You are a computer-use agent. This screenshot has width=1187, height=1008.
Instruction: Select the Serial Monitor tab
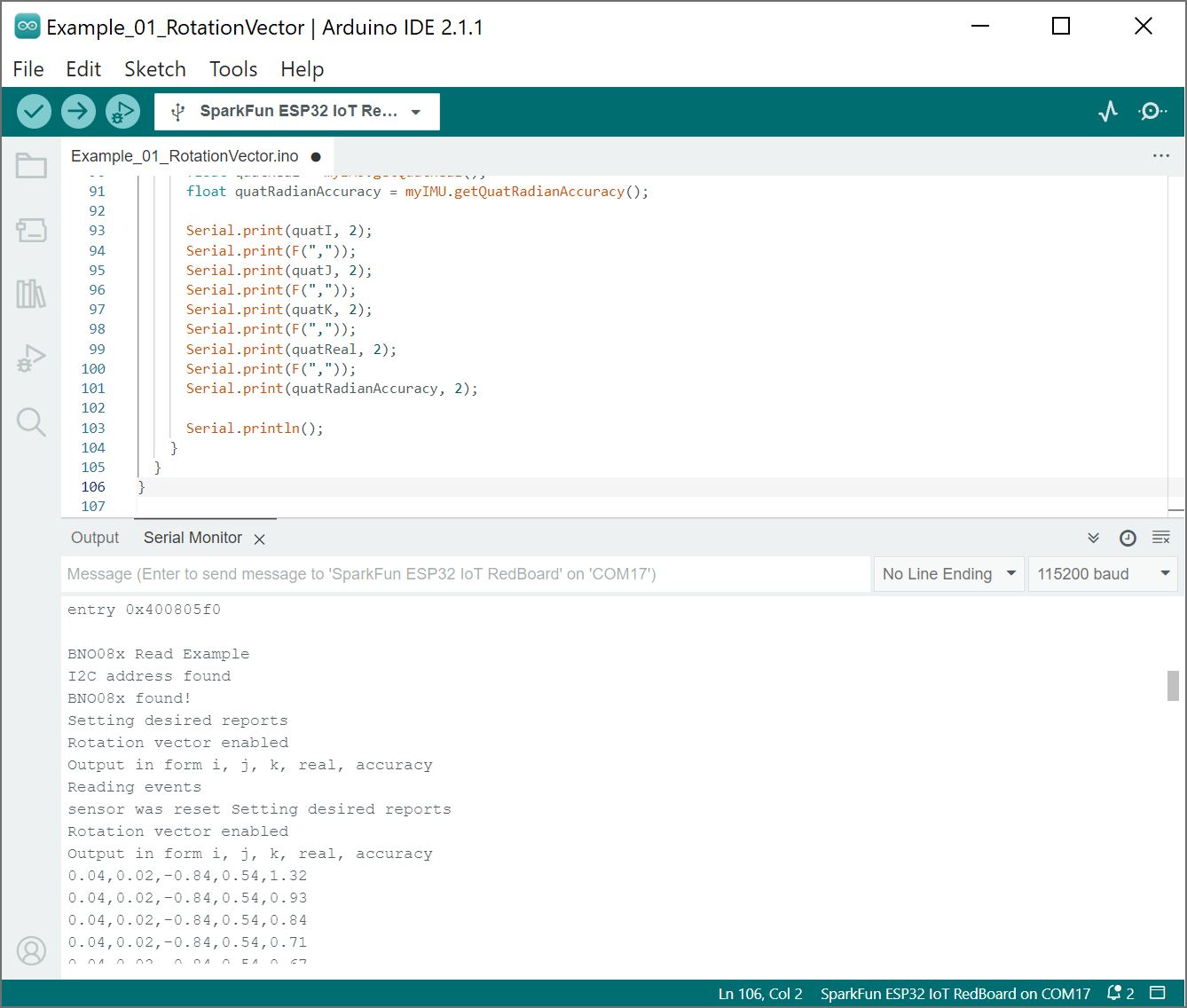(193, 538)
